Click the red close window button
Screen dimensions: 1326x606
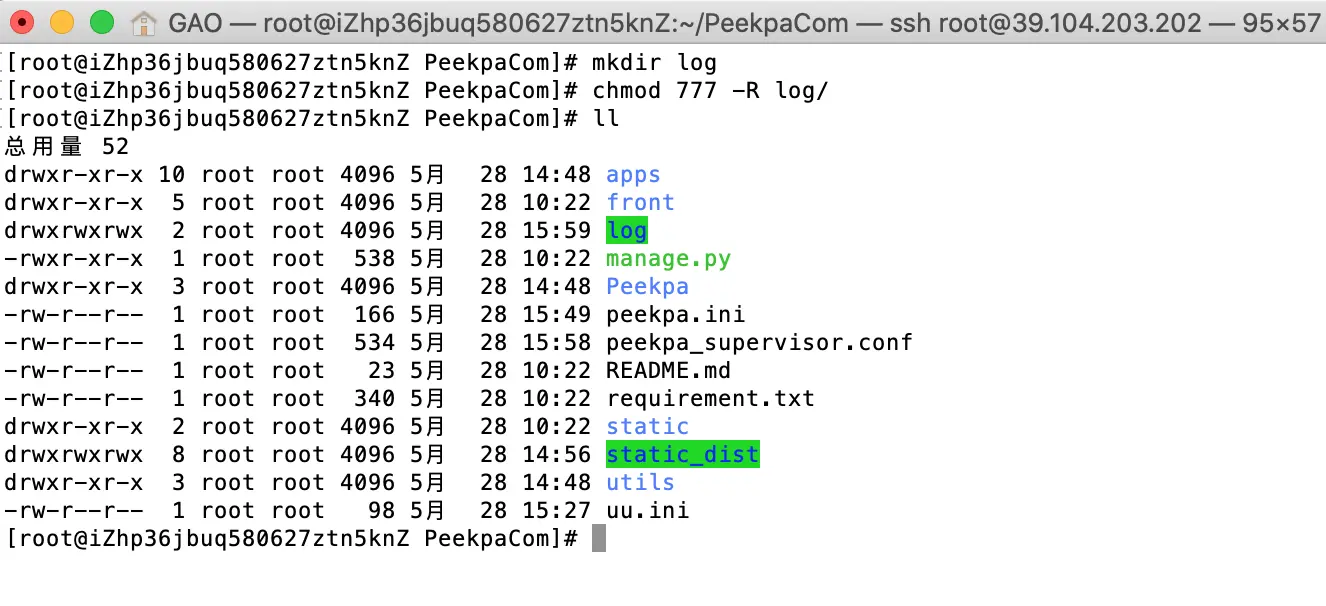coord(22,21)
